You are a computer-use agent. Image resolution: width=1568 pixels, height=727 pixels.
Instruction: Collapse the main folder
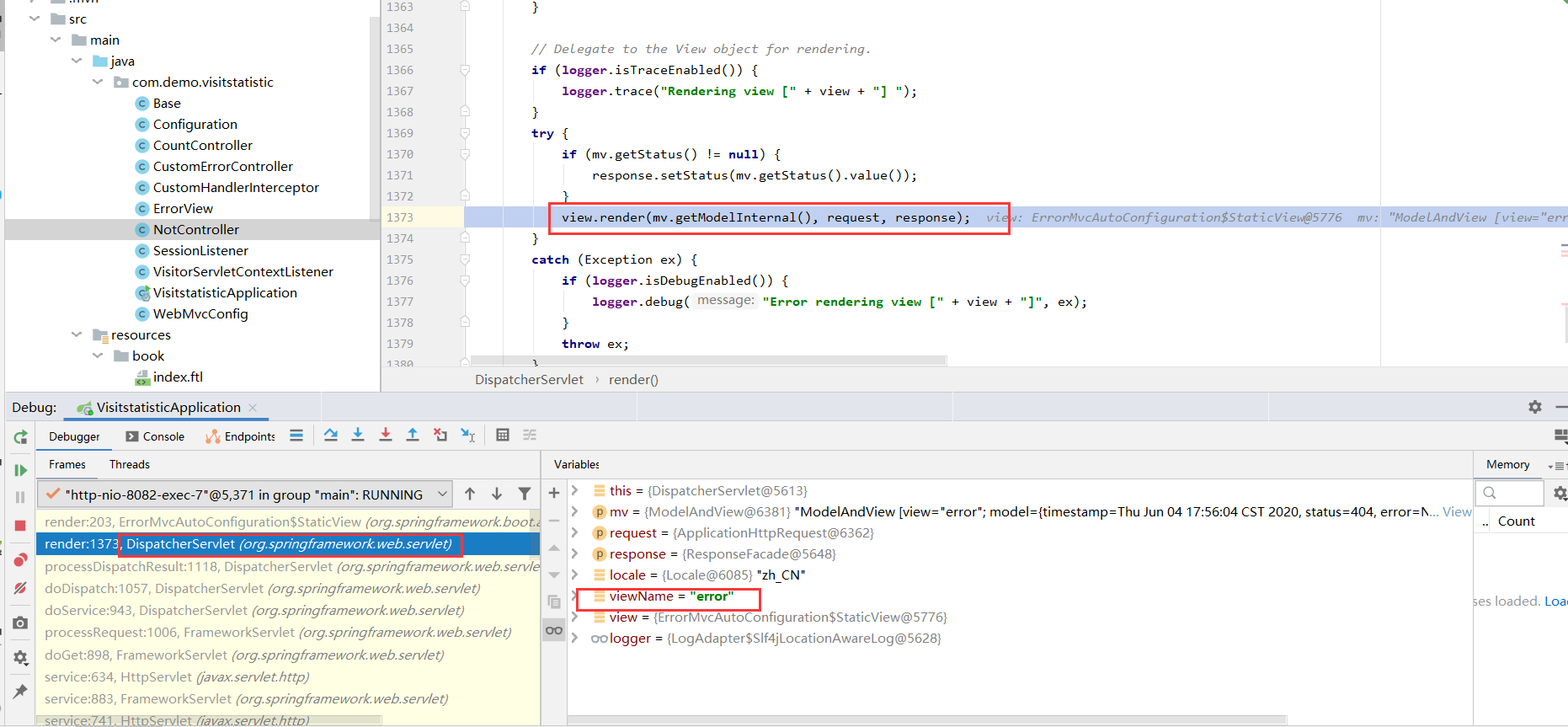pos(56,40)
